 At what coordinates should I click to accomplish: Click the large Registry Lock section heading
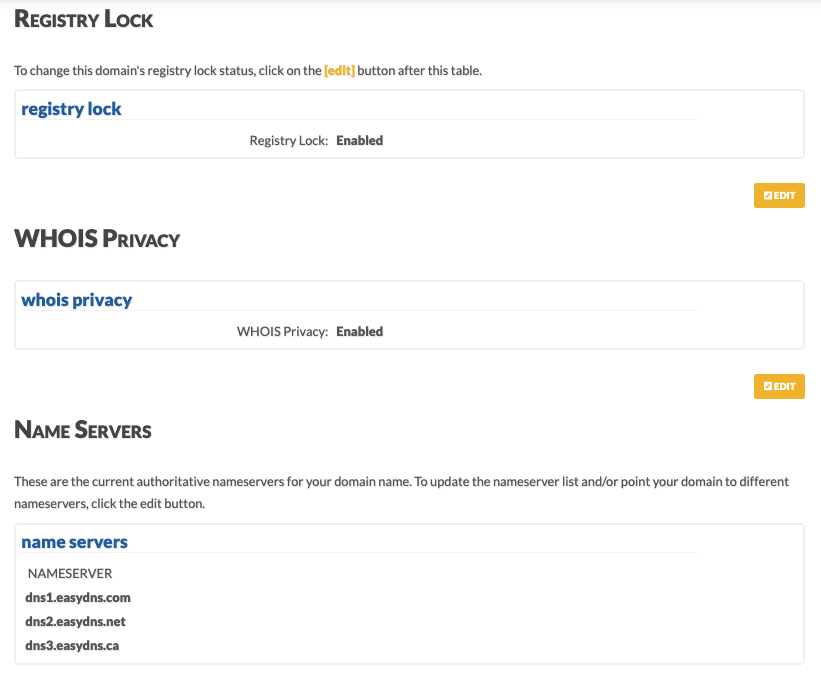click(83, 19)
